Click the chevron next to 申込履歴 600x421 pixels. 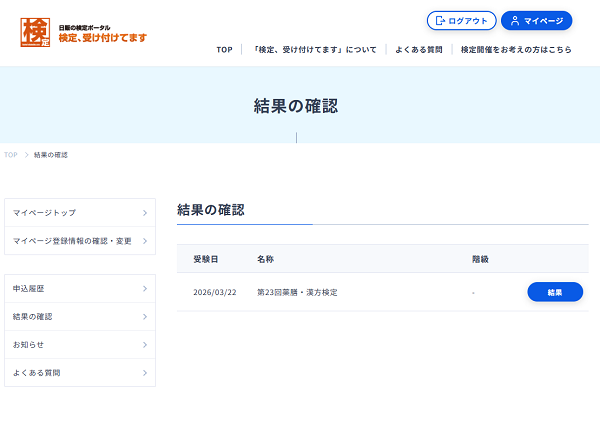(x=145, y=289)
